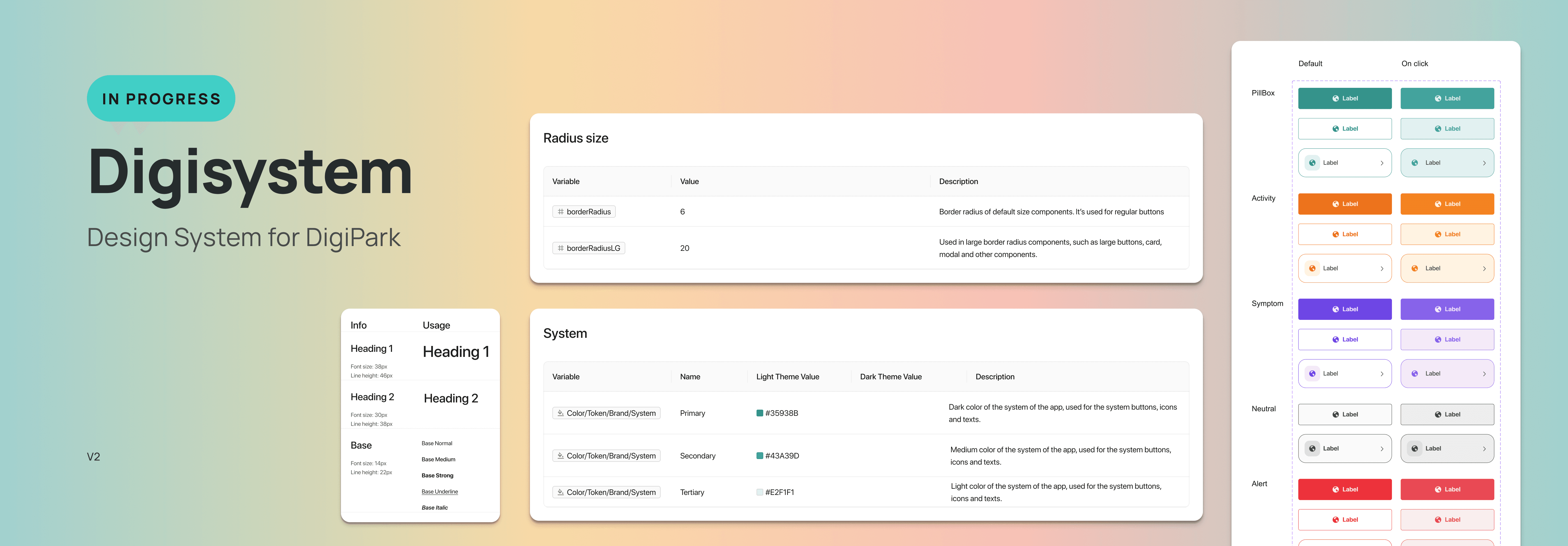Click the hash icon beside borderRadius
The width and height of the screenshot is (1568, 546).
point(561,212)
